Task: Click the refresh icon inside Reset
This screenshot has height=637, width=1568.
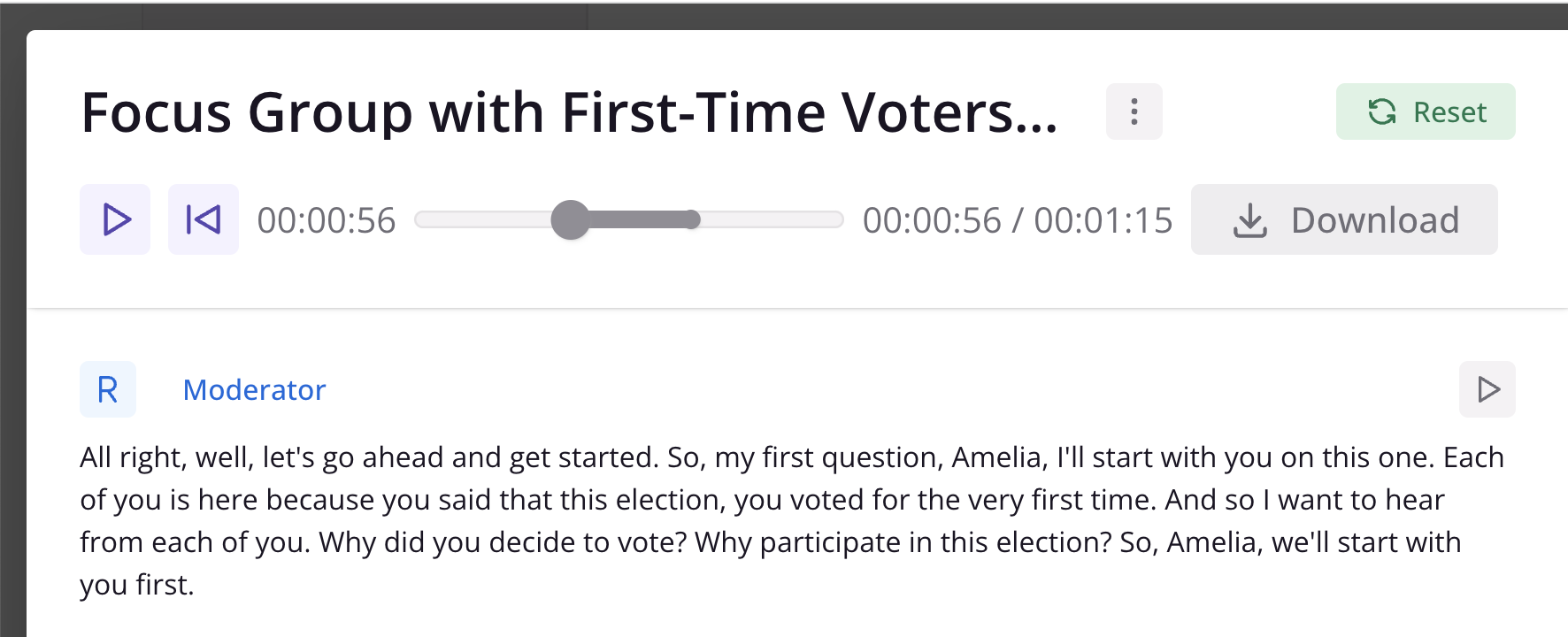Action: click(1382, 111)
